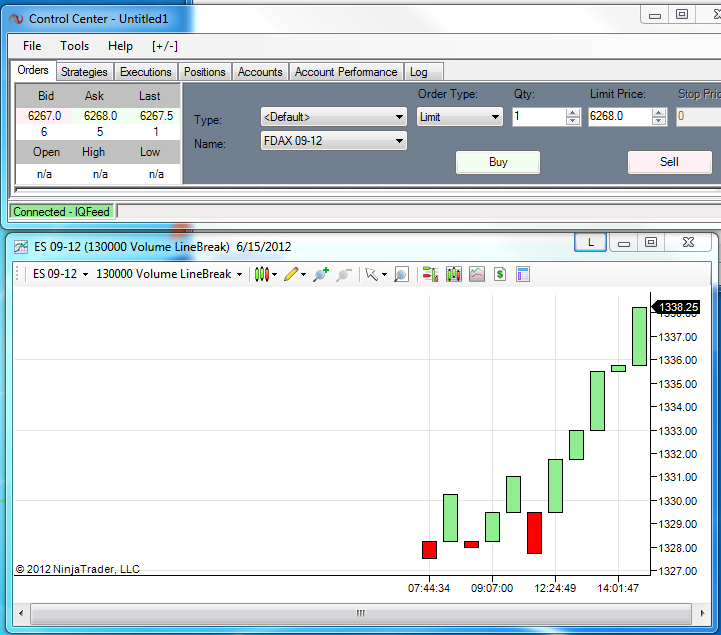Click the zoom frame magnifier icon
The image size is (721, 635).
(401, 275)
